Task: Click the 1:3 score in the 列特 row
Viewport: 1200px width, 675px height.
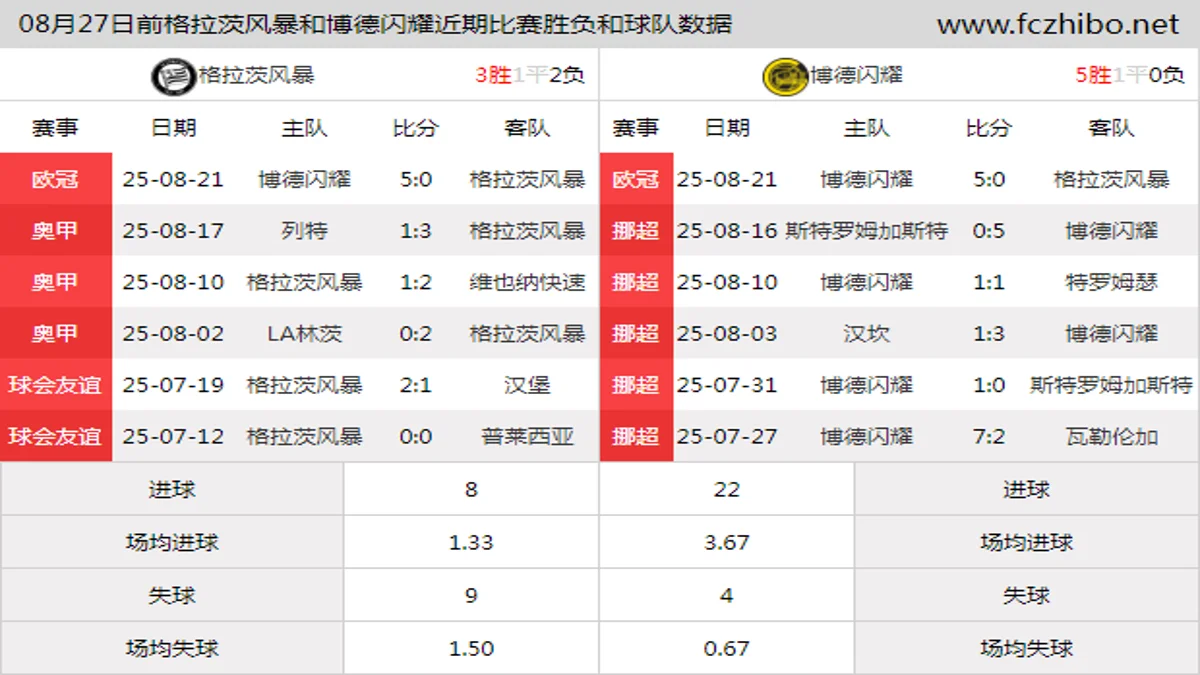Action: tap(415, 231)
